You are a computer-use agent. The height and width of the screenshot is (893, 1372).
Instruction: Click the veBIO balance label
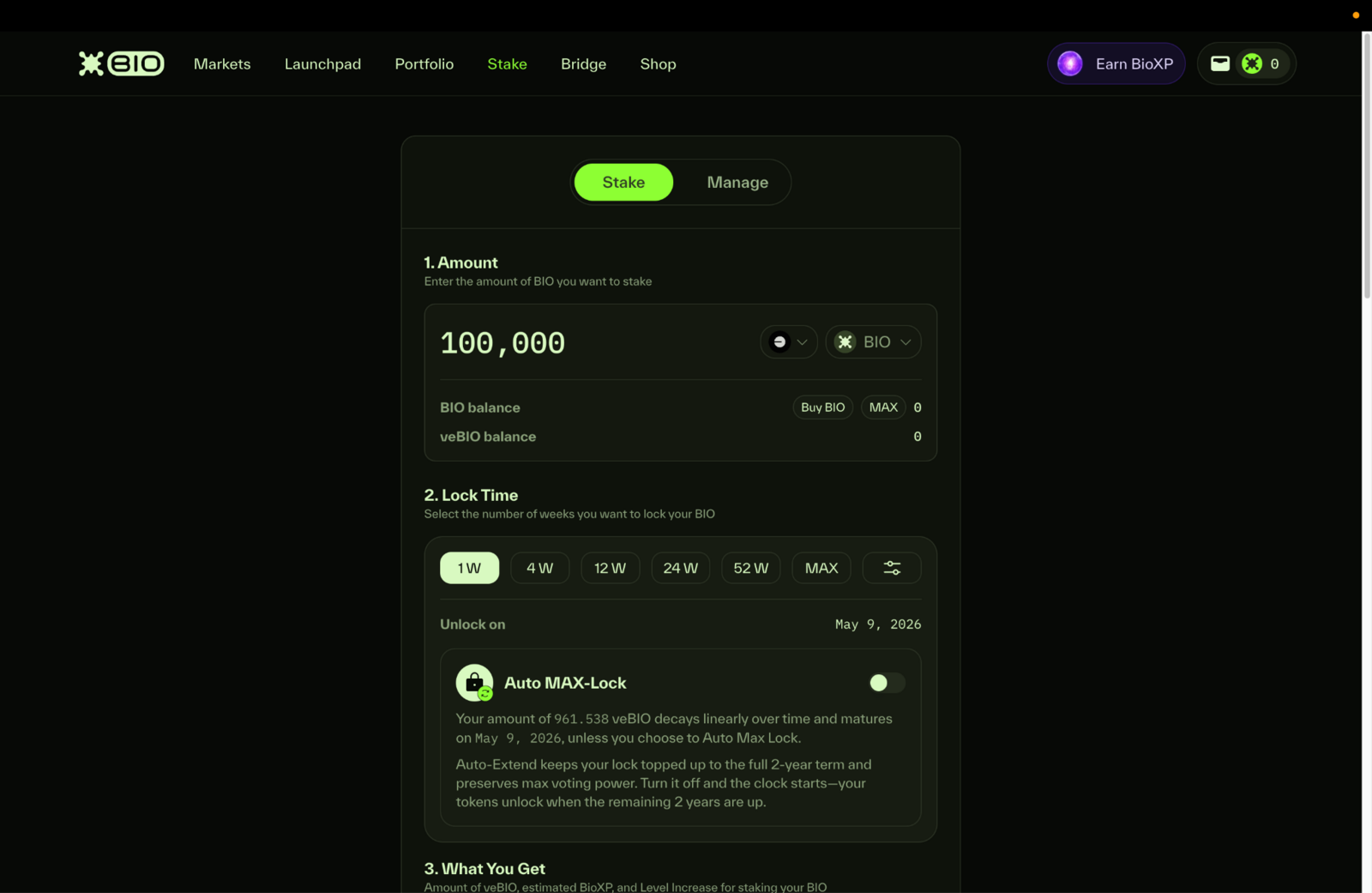pyautogui.click(x=488, y=437)
